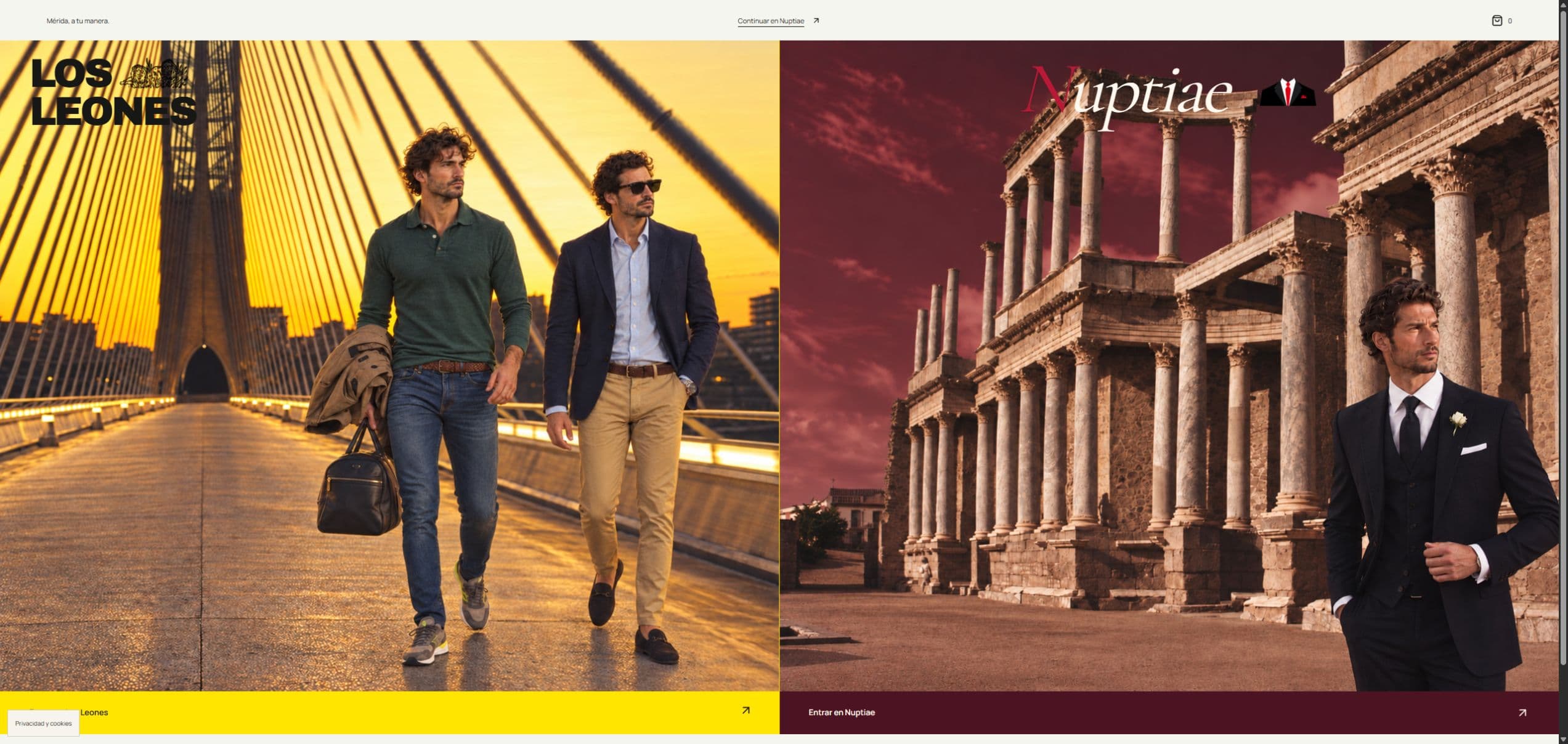This screenshot has height=744, width=1568.
Task: Follow the Continuar en Nuptiae link
Action: tap(771, 21)
